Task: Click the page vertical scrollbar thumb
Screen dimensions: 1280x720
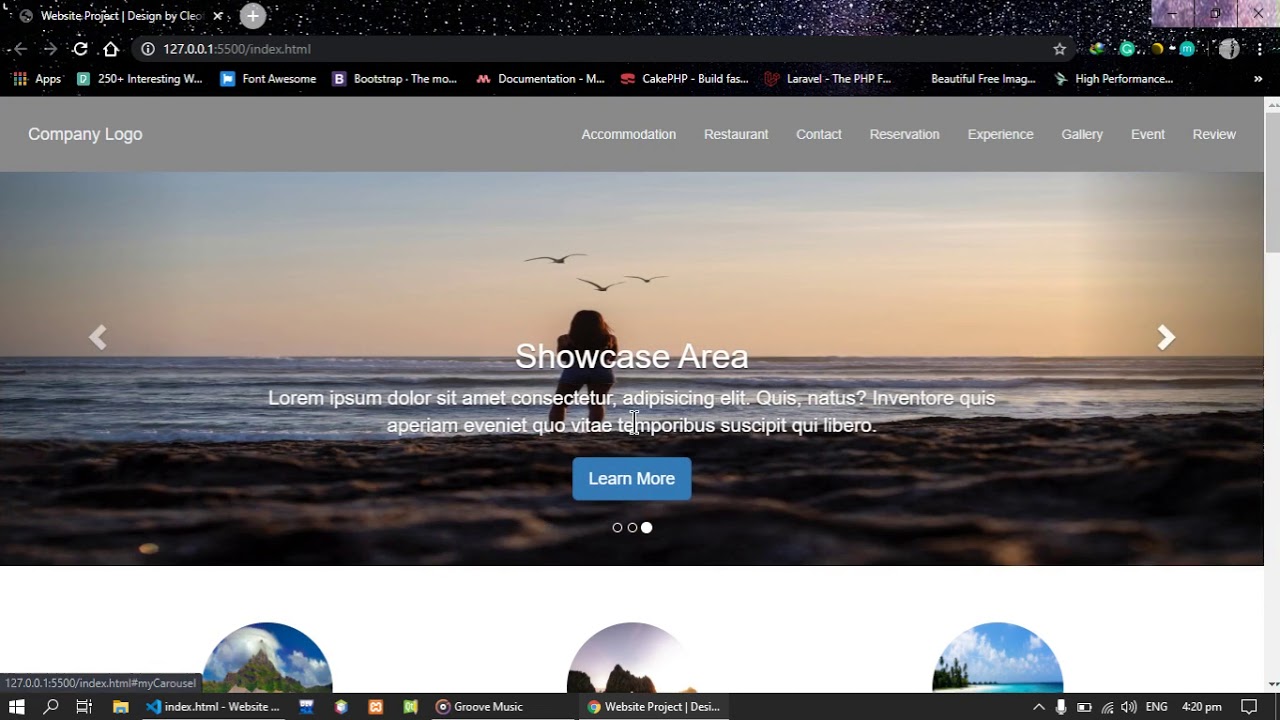Action: [1272, 182]
